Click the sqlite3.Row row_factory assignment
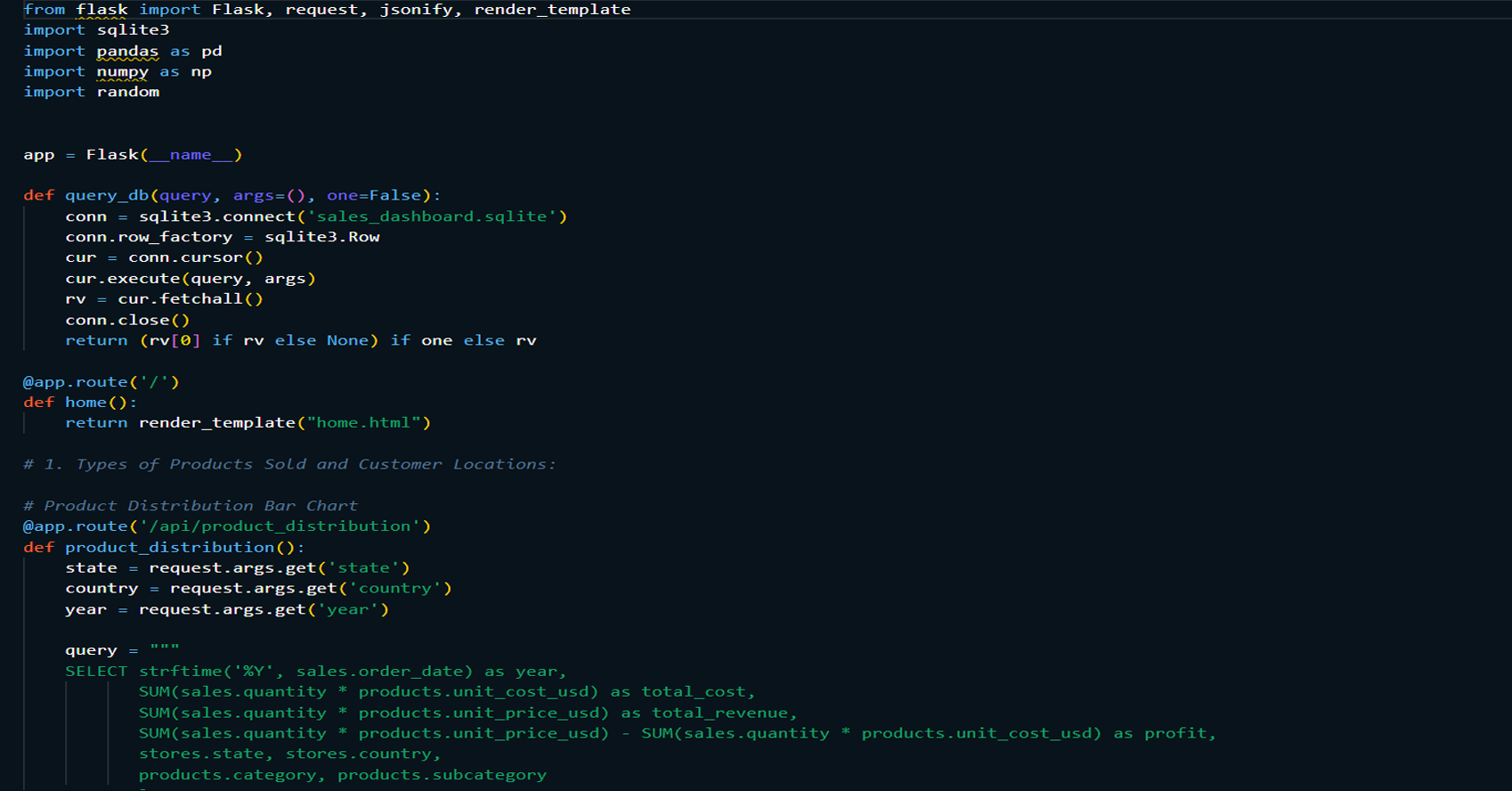Viewport: 1512px width, 791px height. (x=321, y=237)
